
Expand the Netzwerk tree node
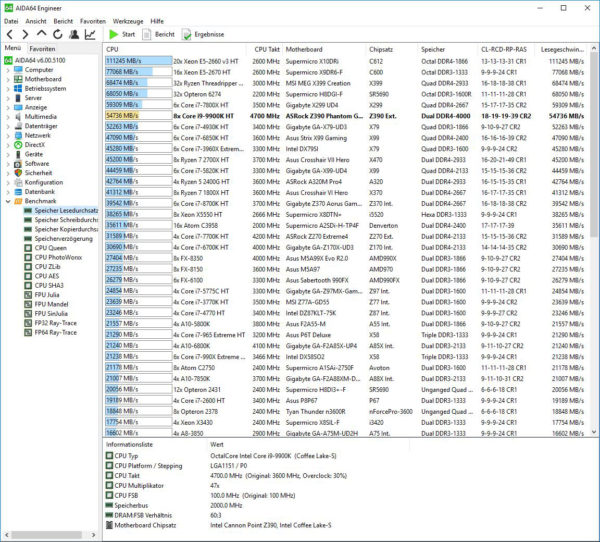tap(8, 136)
